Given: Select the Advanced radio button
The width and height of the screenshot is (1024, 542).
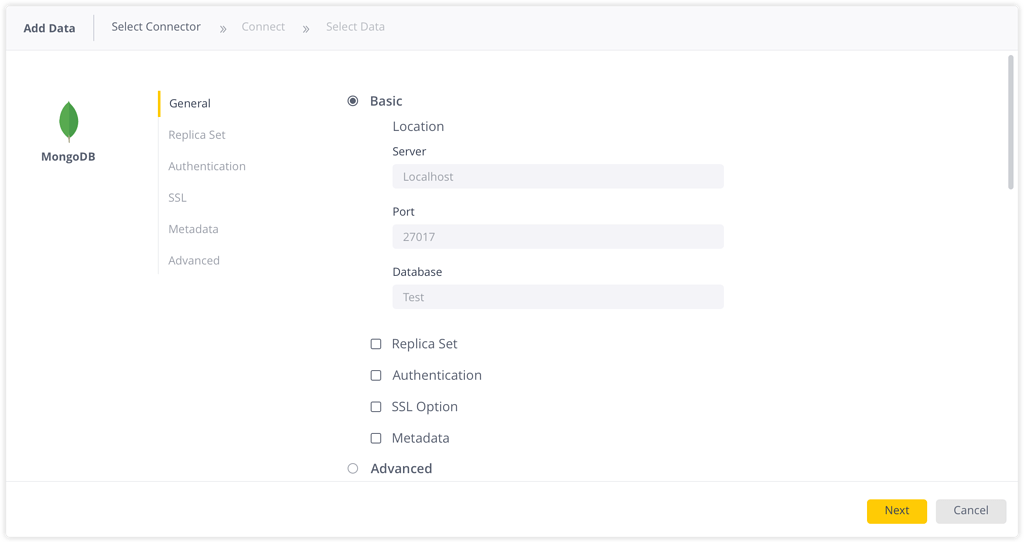Looking at the screenshot, I should click(353, 468).
